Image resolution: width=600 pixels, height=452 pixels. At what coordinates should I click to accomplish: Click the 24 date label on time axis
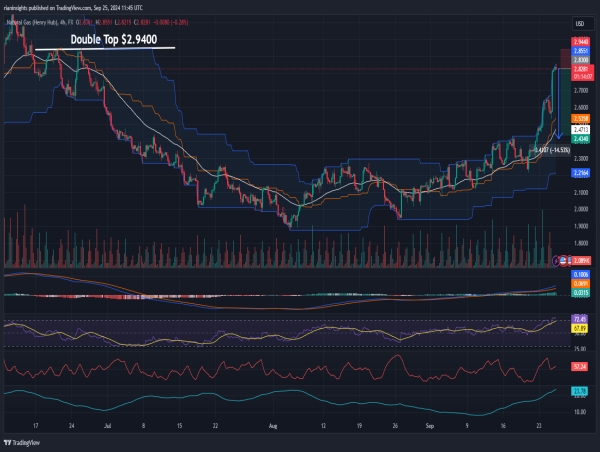(72, 426)
